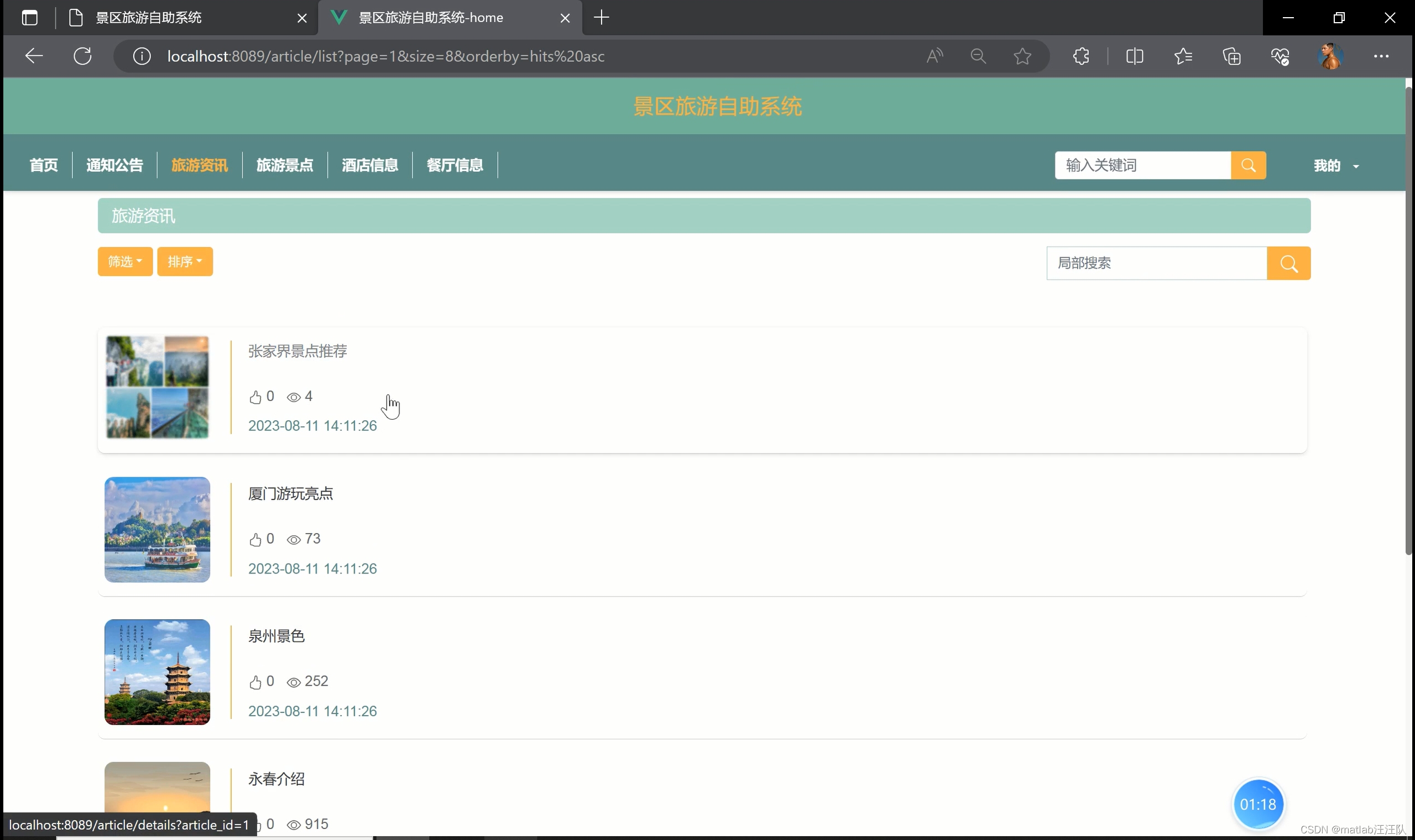Like the 张家界景点推荐 article thumbs-up

(255, 398)
